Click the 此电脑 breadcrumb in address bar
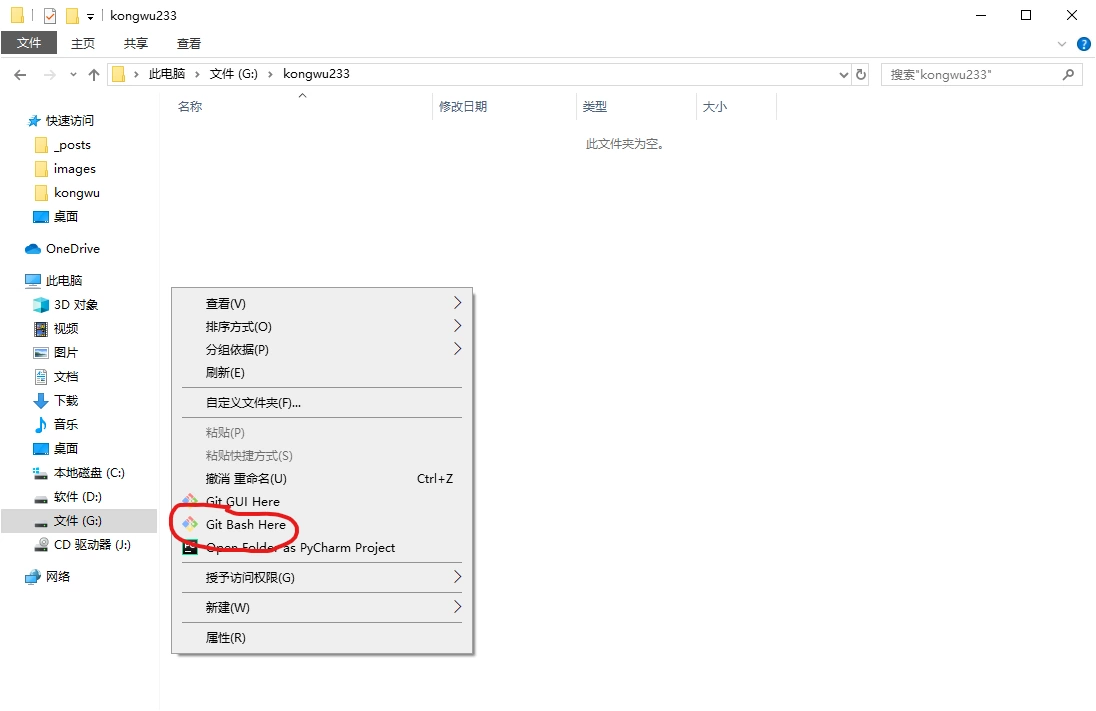The image size is (1096, 711). tap(167, 74)
